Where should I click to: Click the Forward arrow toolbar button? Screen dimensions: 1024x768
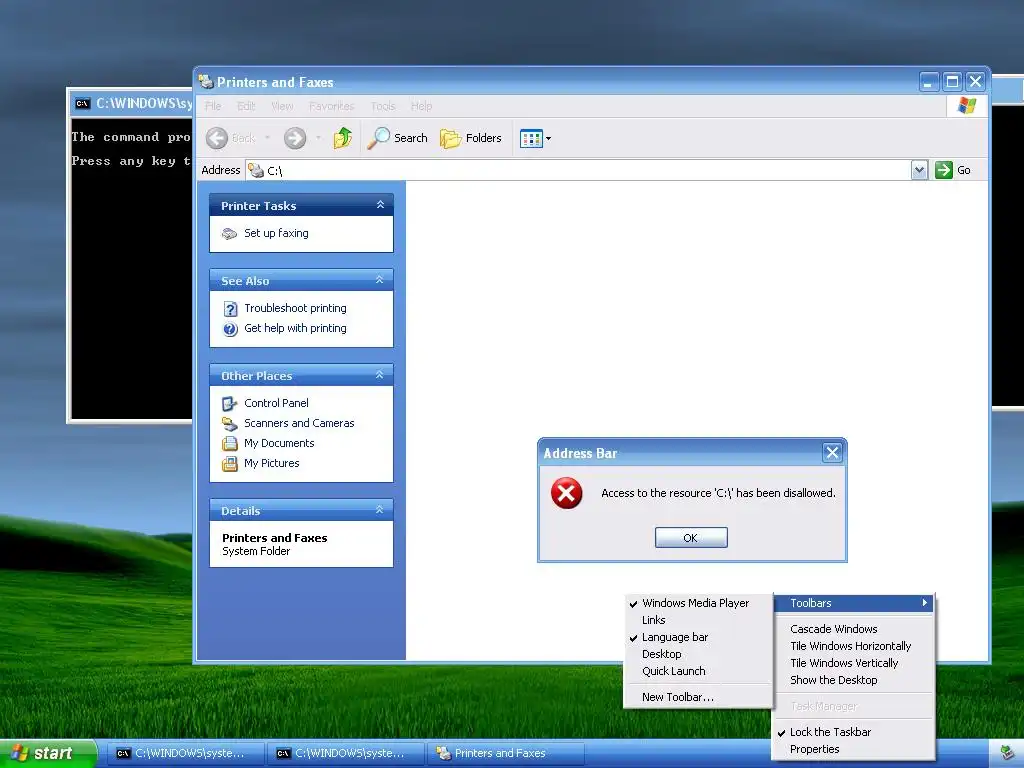(295, 138)
